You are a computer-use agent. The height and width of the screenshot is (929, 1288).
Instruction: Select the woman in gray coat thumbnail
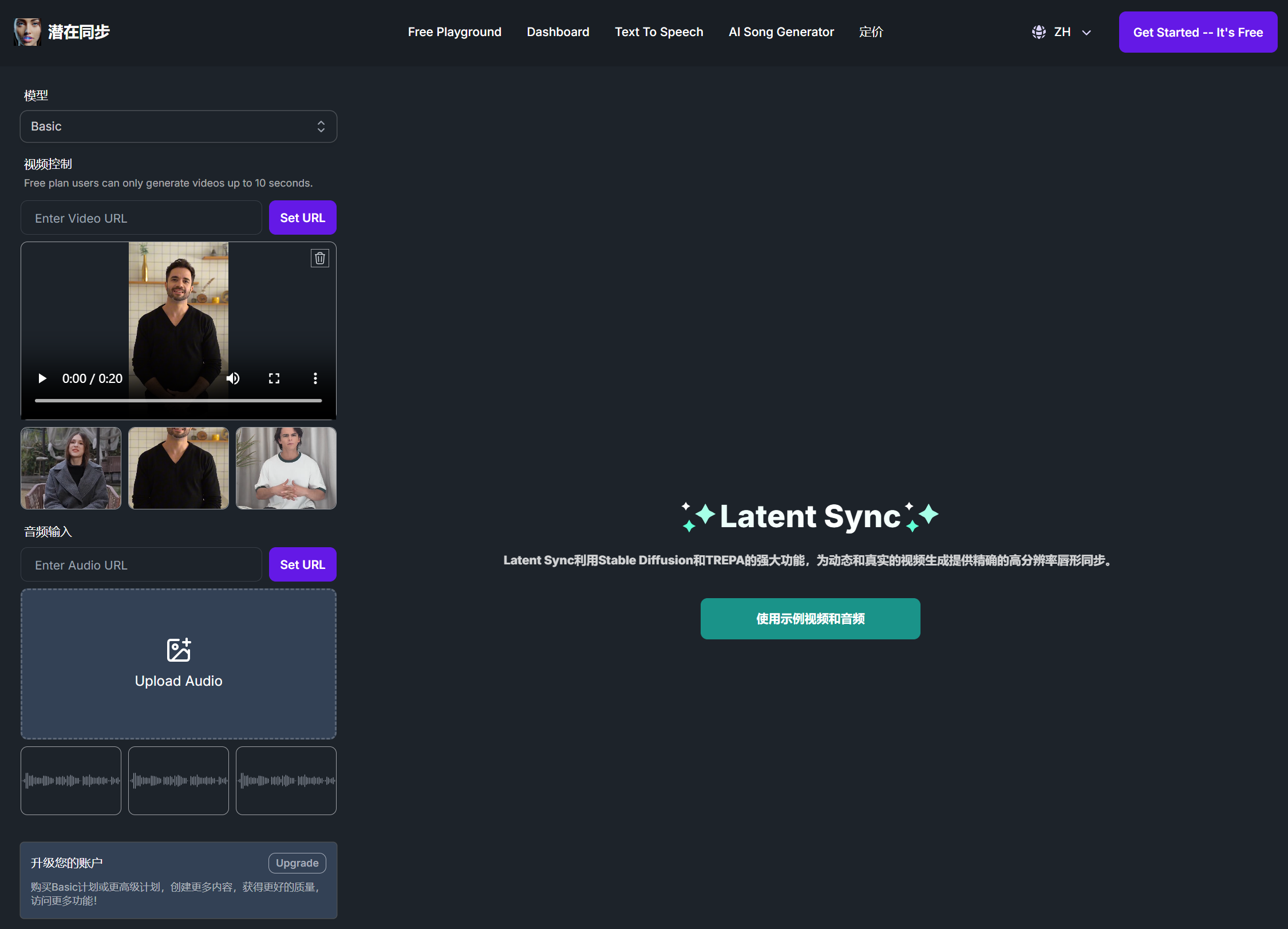click(x=71, y=468)
